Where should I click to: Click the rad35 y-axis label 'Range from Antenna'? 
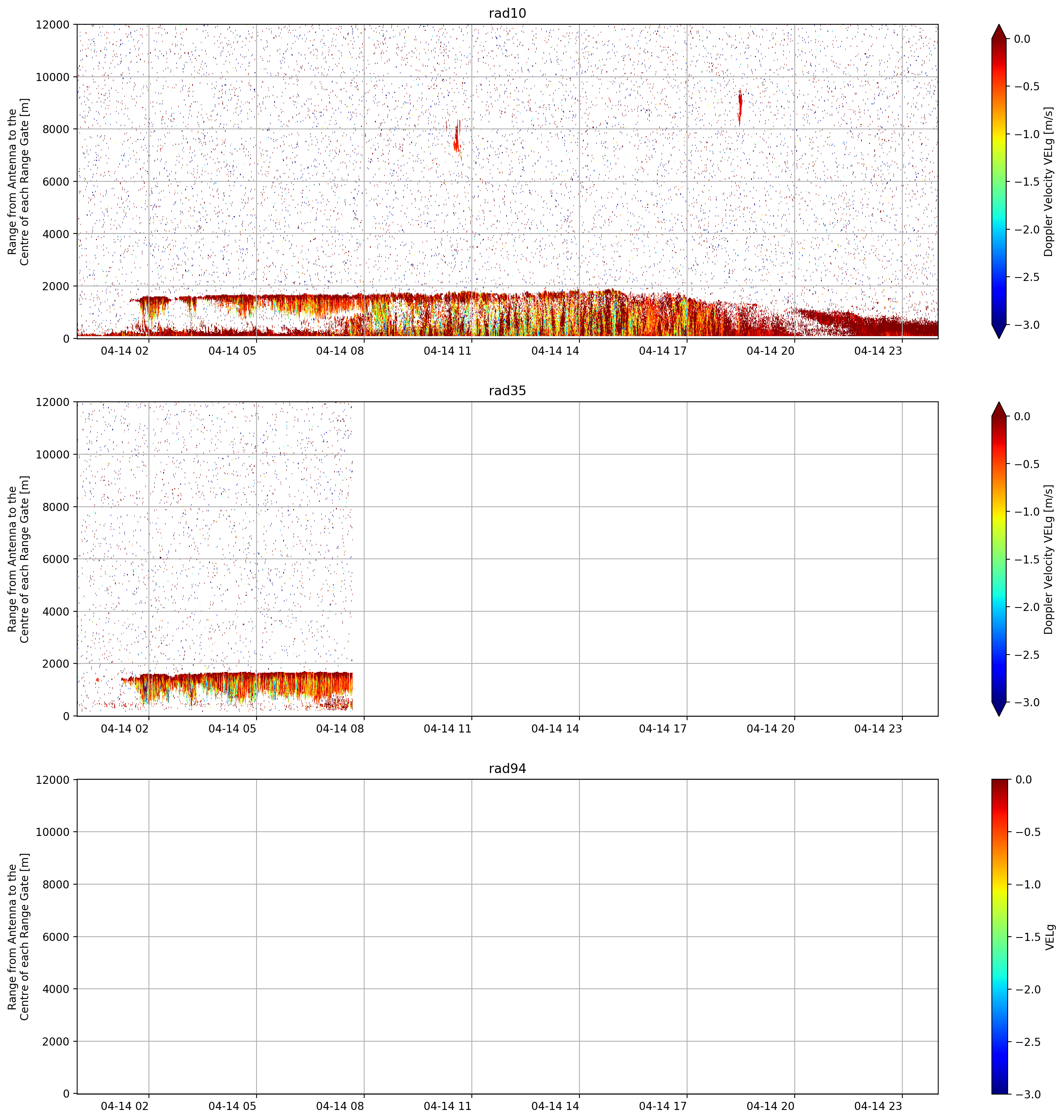click(18, 559)
